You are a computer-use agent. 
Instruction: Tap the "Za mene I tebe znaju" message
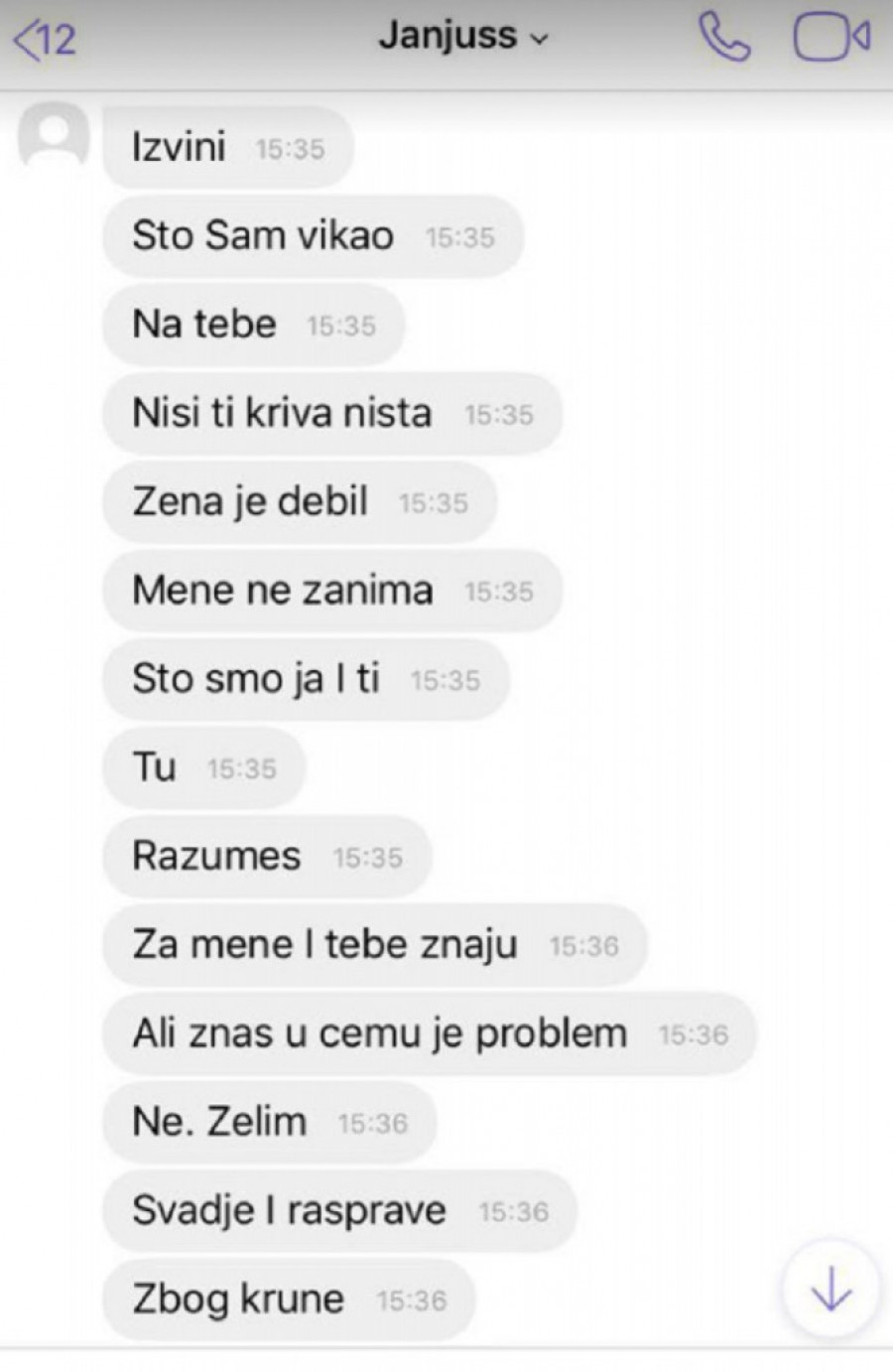click(375, 944)
